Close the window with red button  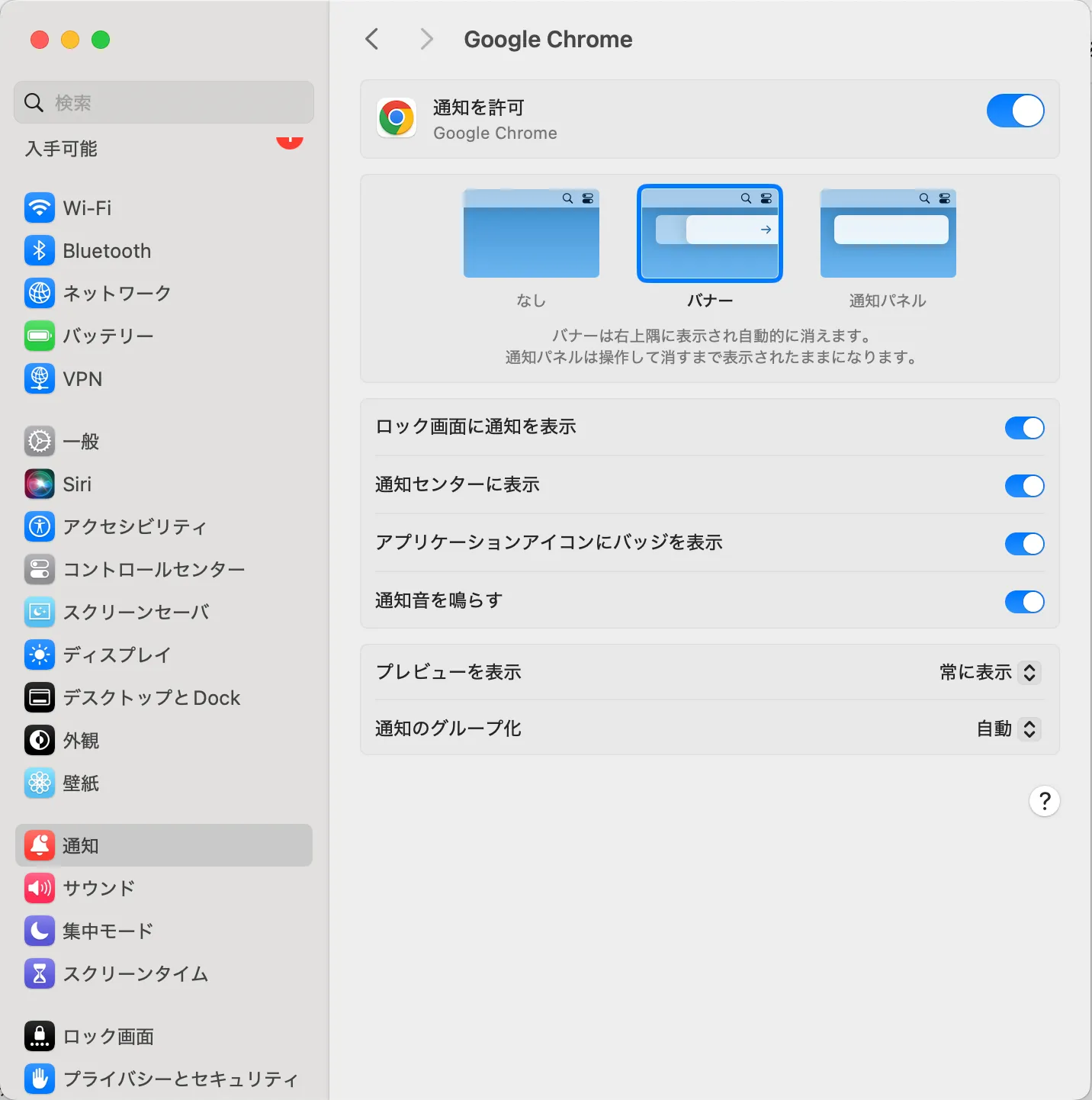(40, 40)
